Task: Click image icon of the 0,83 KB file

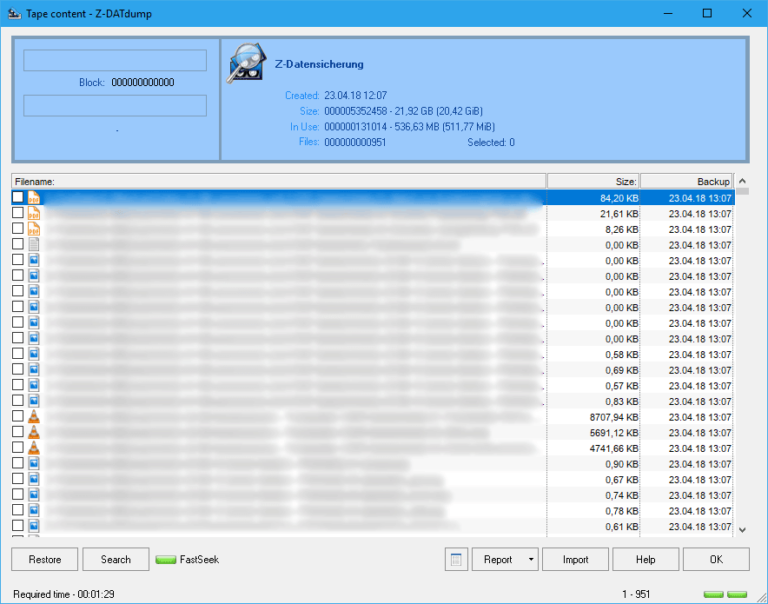Action: [34, 401]
